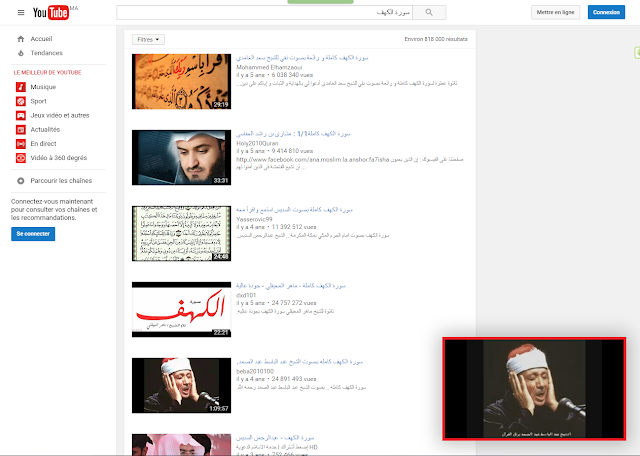Click the search input field

coord(264,13)
